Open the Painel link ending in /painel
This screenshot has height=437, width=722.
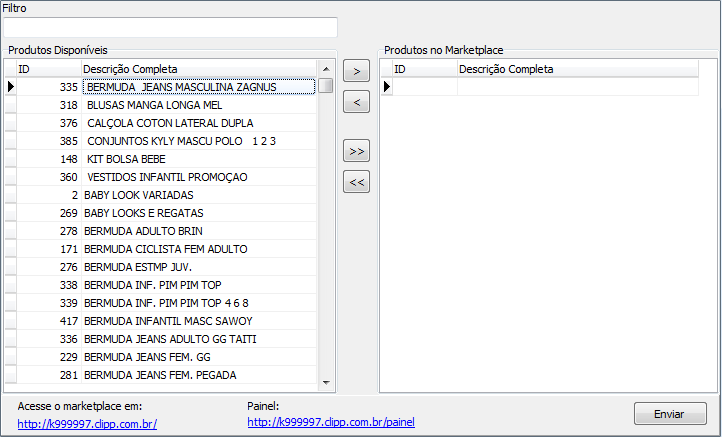point(330,423)
